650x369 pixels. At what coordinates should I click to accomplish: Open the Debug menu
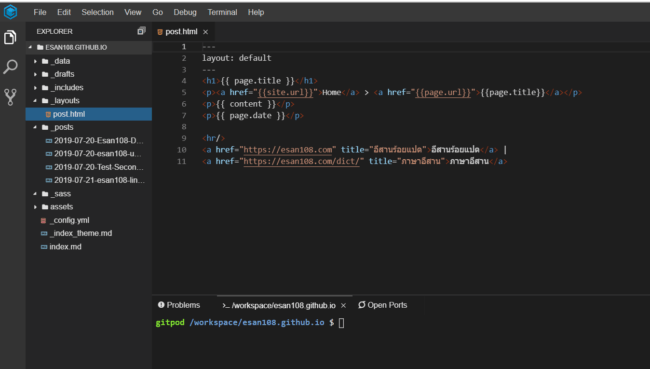click(x=185, y=12)
